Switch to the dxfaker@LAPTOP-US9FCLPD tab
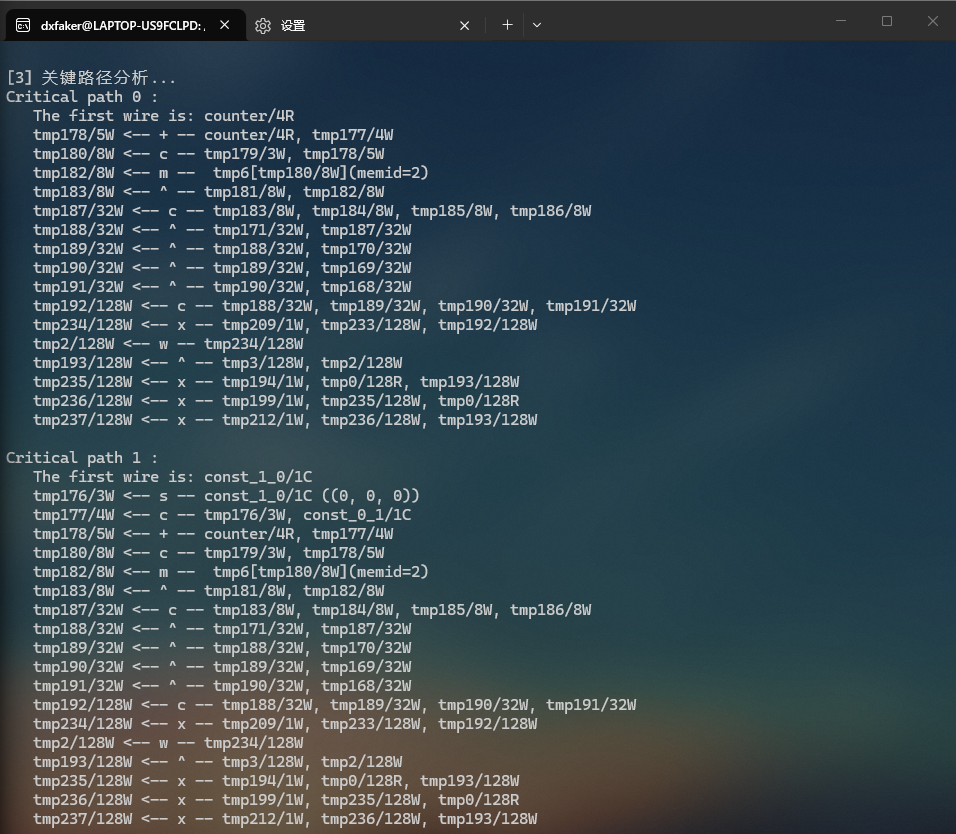956x834 pixels. (x=122, y=26)
